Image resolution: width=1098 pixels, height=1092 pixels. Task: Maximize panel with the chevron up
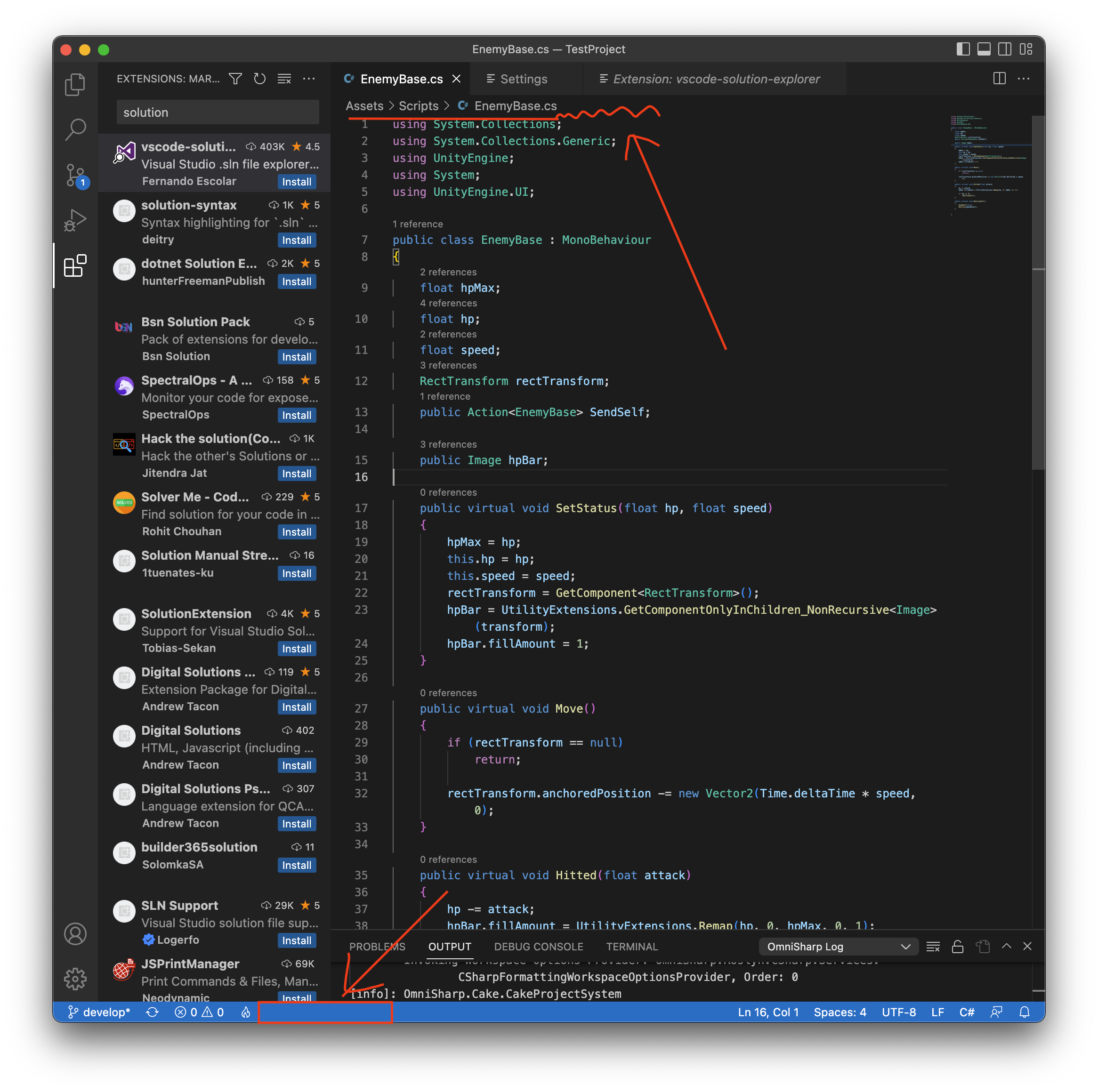1007,947
